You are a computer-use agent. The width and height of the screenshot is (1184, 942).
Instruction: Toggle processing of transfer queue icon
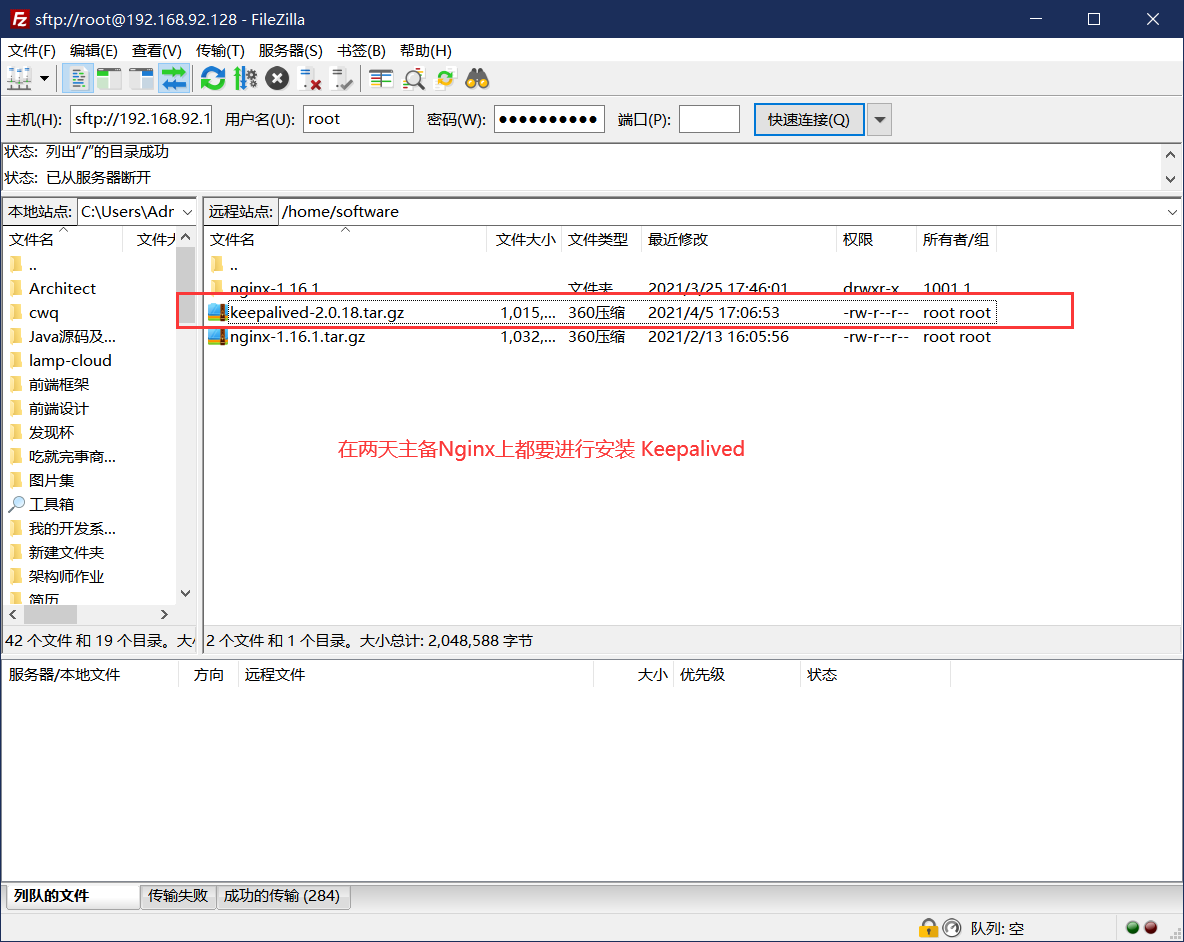[245, 78]
